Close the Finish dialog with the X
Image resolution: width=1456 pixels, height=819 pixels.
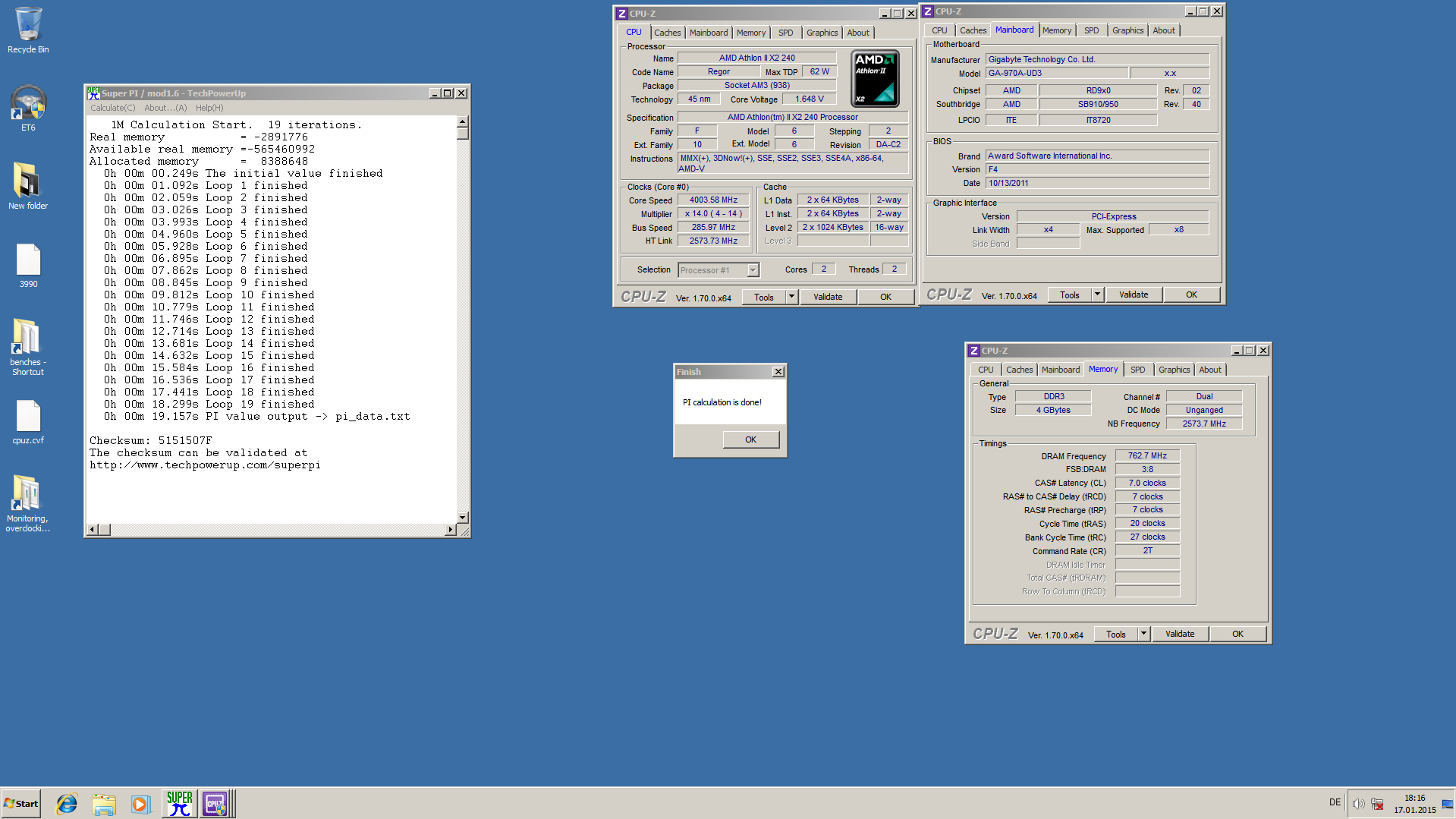coord(778,372)
